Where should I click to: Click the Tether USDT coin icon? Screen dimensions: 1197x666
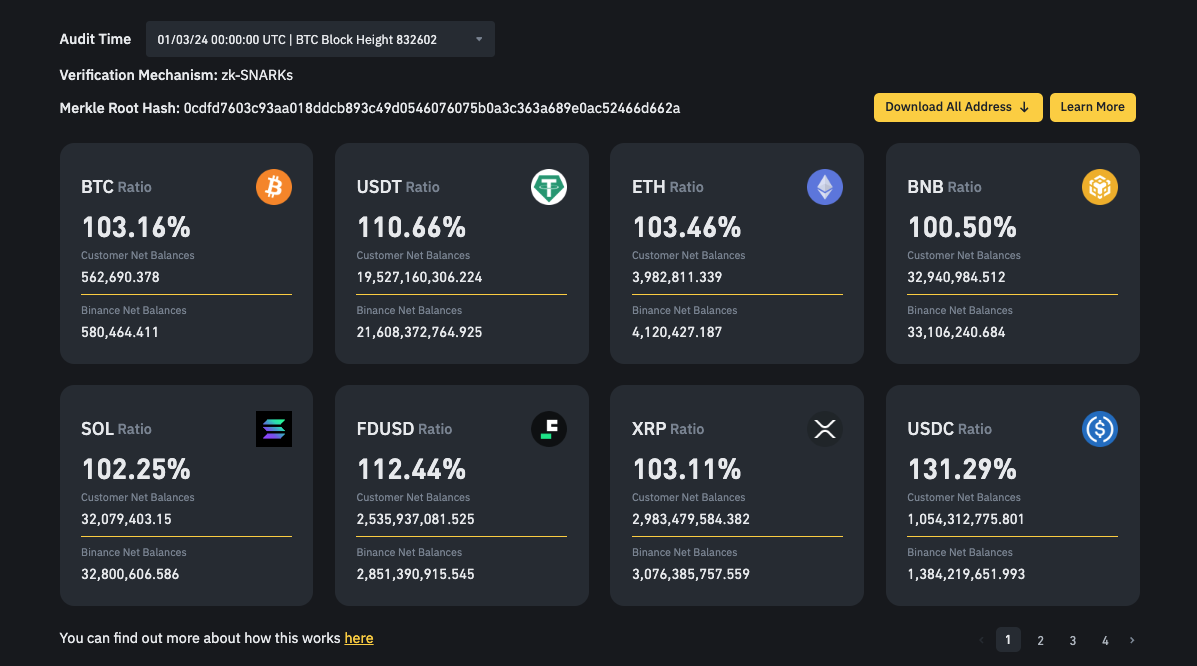point(549,187)
